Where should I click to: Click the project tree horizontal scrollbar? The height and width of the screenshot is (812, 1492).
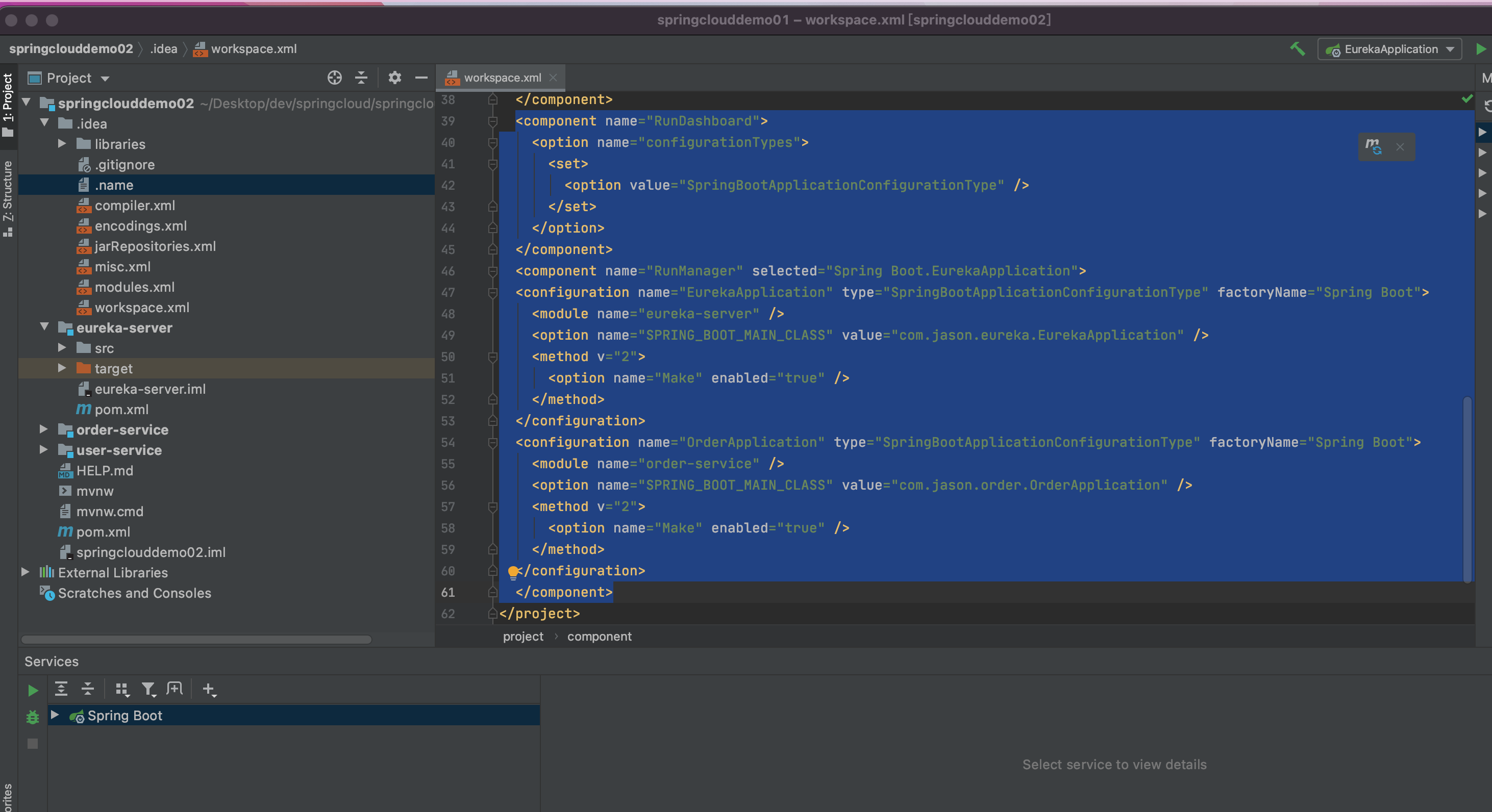click(x=196, y=640)
